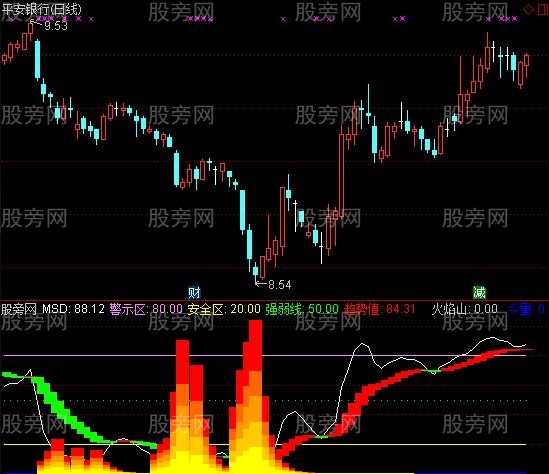Click the MSD: 88.12 indicator value
Viewport: 549px width, 474px height.
click(74, 309)
